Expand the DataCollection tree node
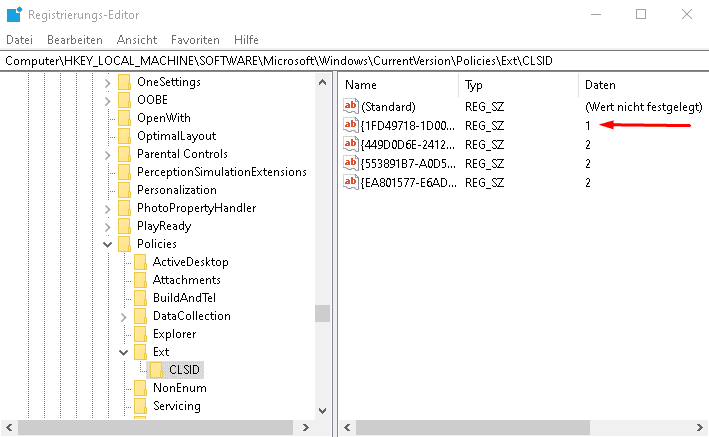709x437 pixels. pyautogui.click(x=123, y=316)
